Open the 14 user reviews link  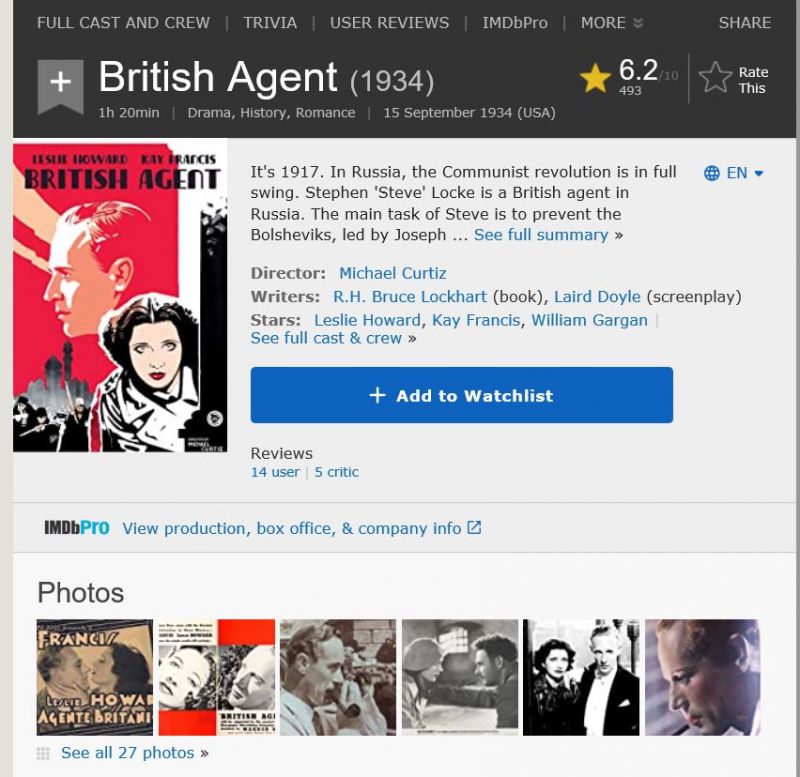click(x=275, y=472)
